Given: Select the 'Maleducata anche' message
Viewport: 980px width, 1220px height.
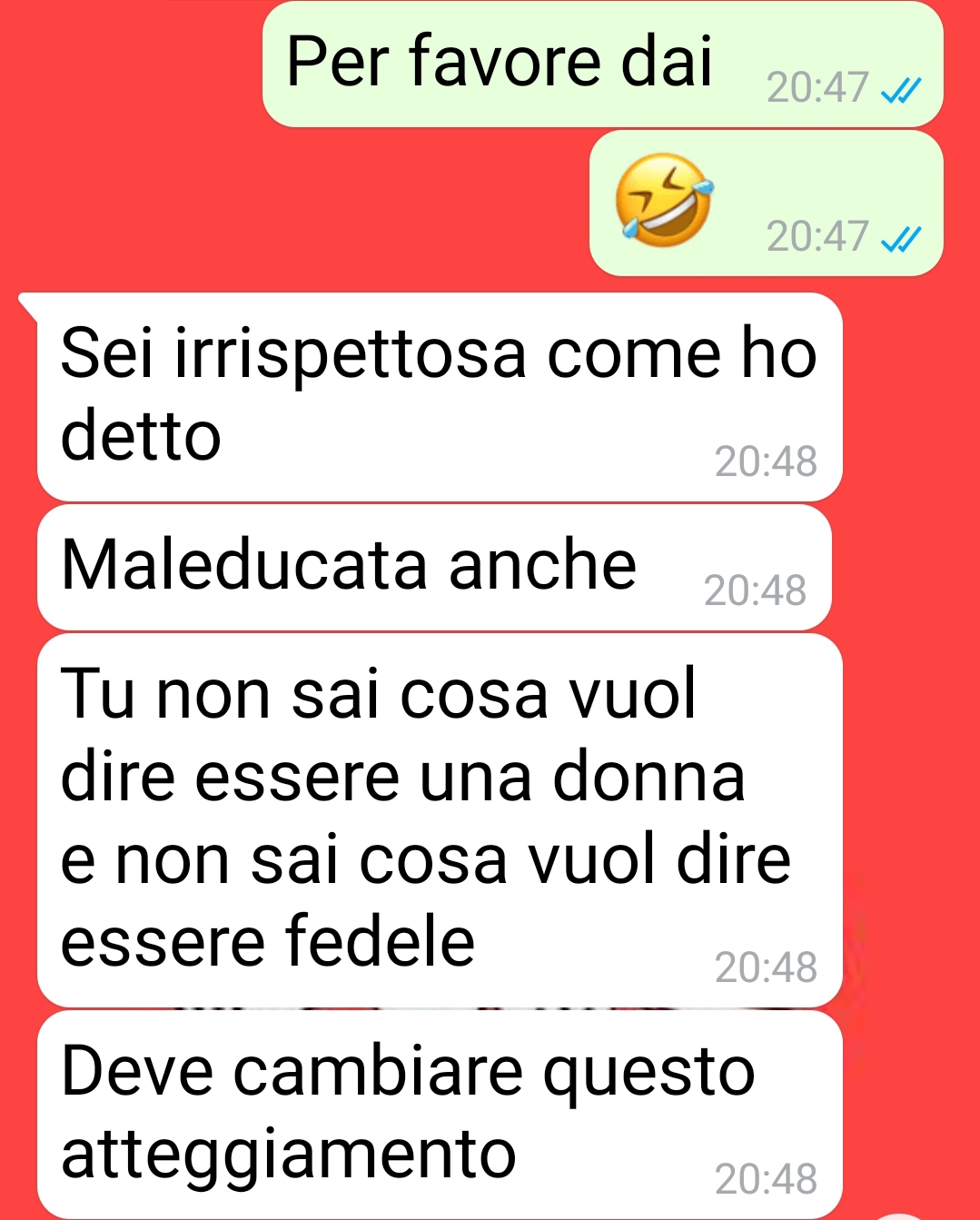Looking at the screenshot, I should [x=434, y=568].
